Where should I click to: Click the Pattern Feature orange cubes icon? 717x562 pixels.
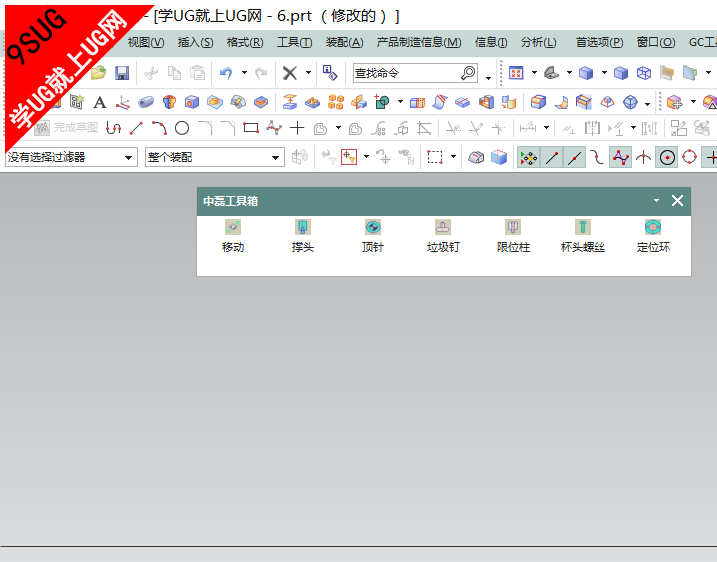click(x=336, y=102)
